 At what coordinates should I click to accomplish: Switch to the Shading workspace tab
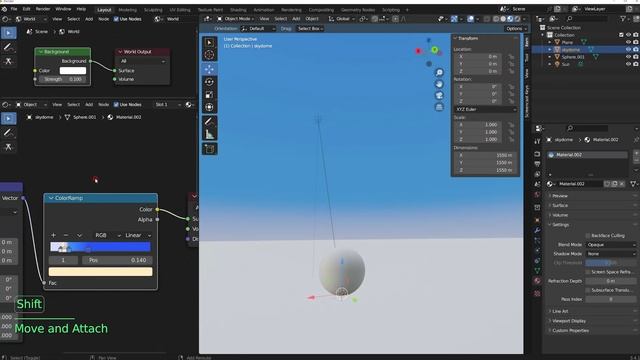click(238, 9)
